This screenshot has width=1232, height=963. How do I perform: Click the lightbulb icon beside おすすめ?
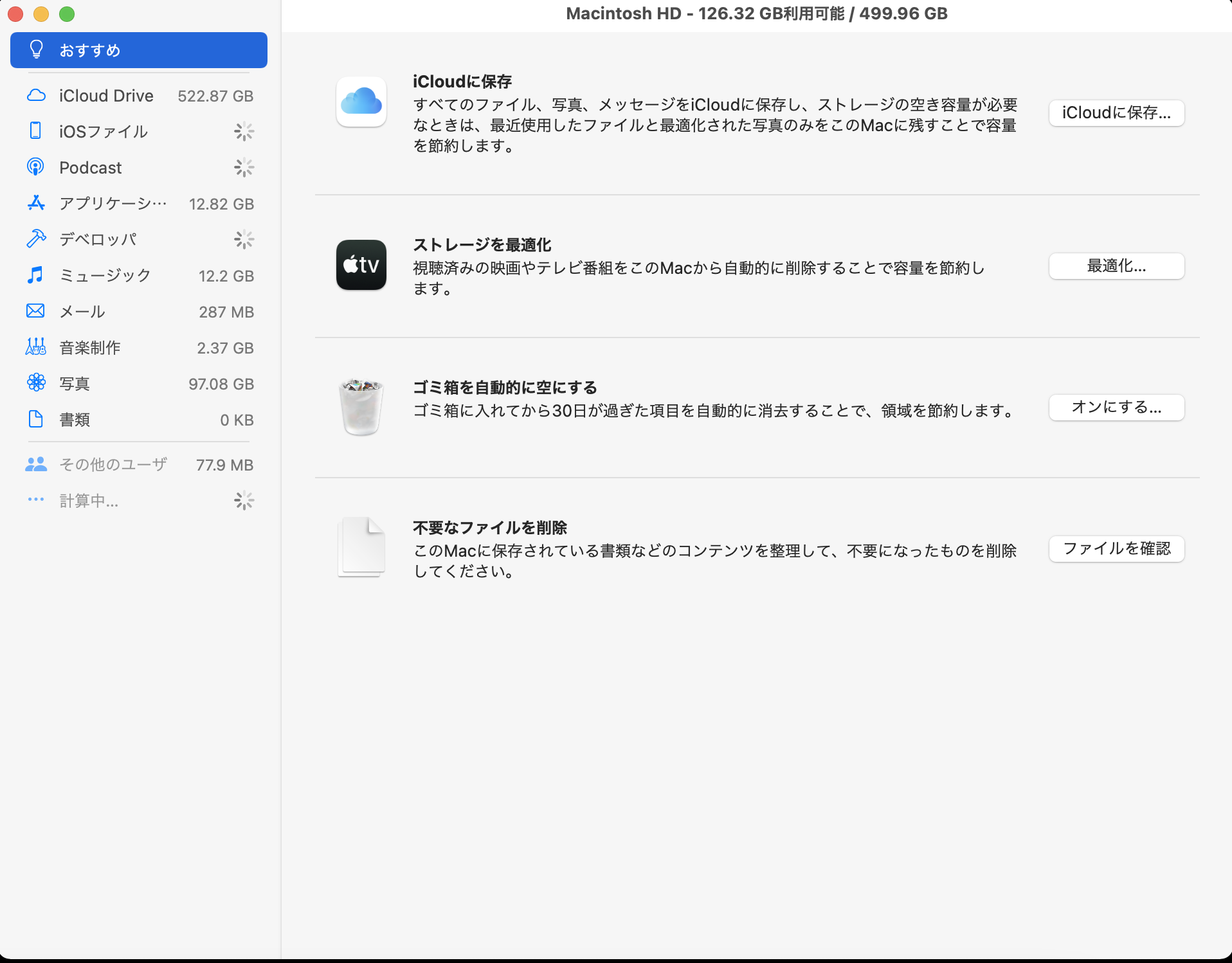point(37,50)
